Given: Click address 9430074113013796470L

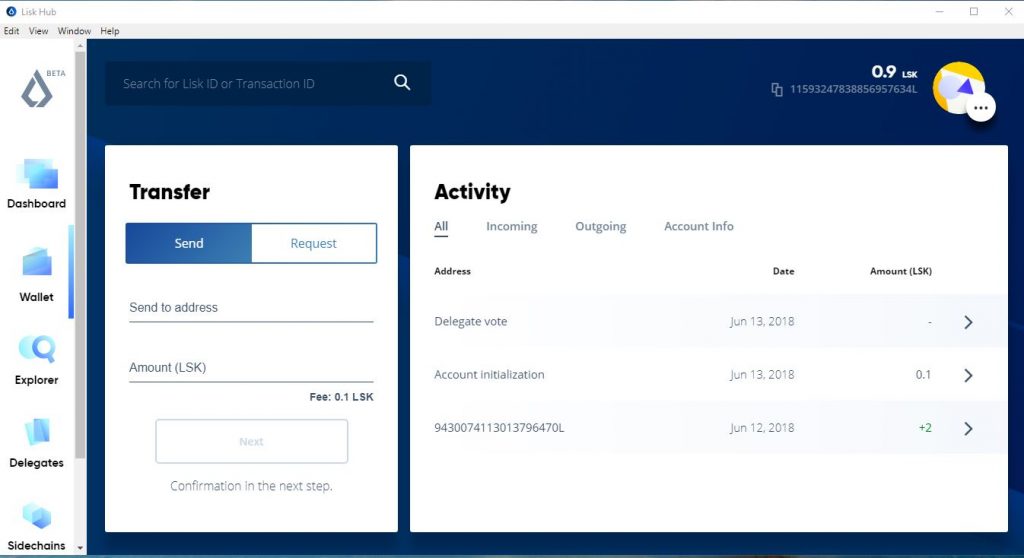Looking at the screenshot, I should [x=499, y=428].
